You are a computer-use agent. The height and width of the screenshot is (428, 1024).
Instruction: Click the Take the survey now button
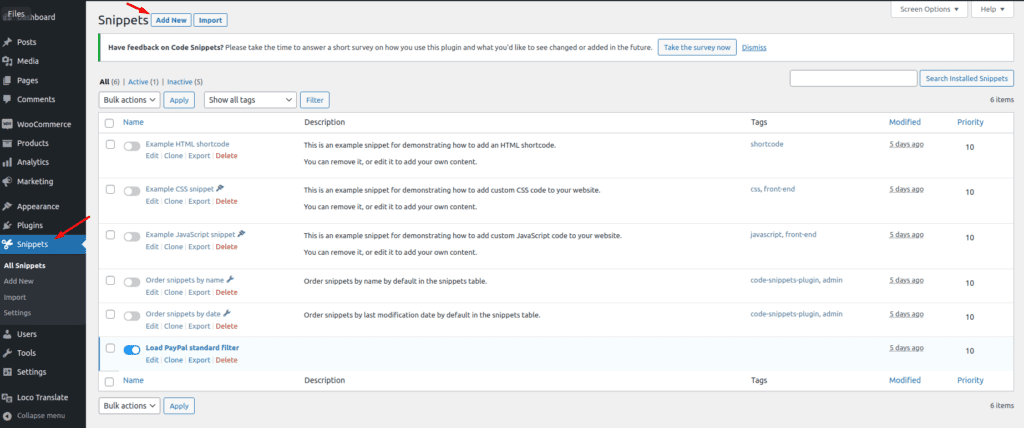697,47
